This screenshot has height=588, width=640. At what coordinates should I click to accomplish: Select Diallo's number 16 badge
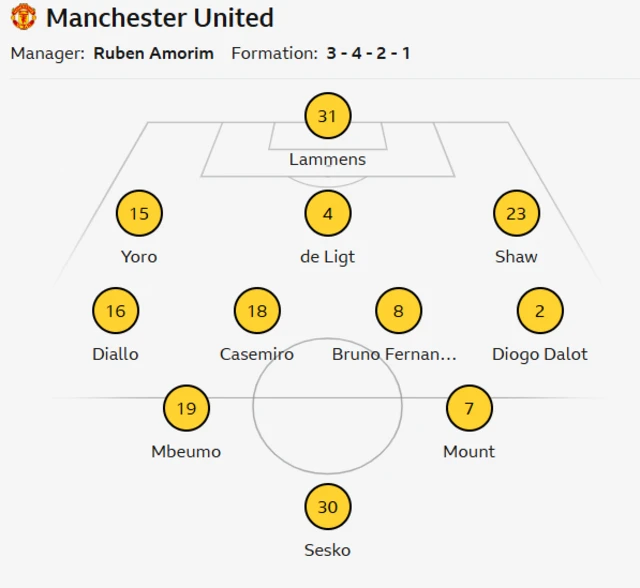(116, 311)
